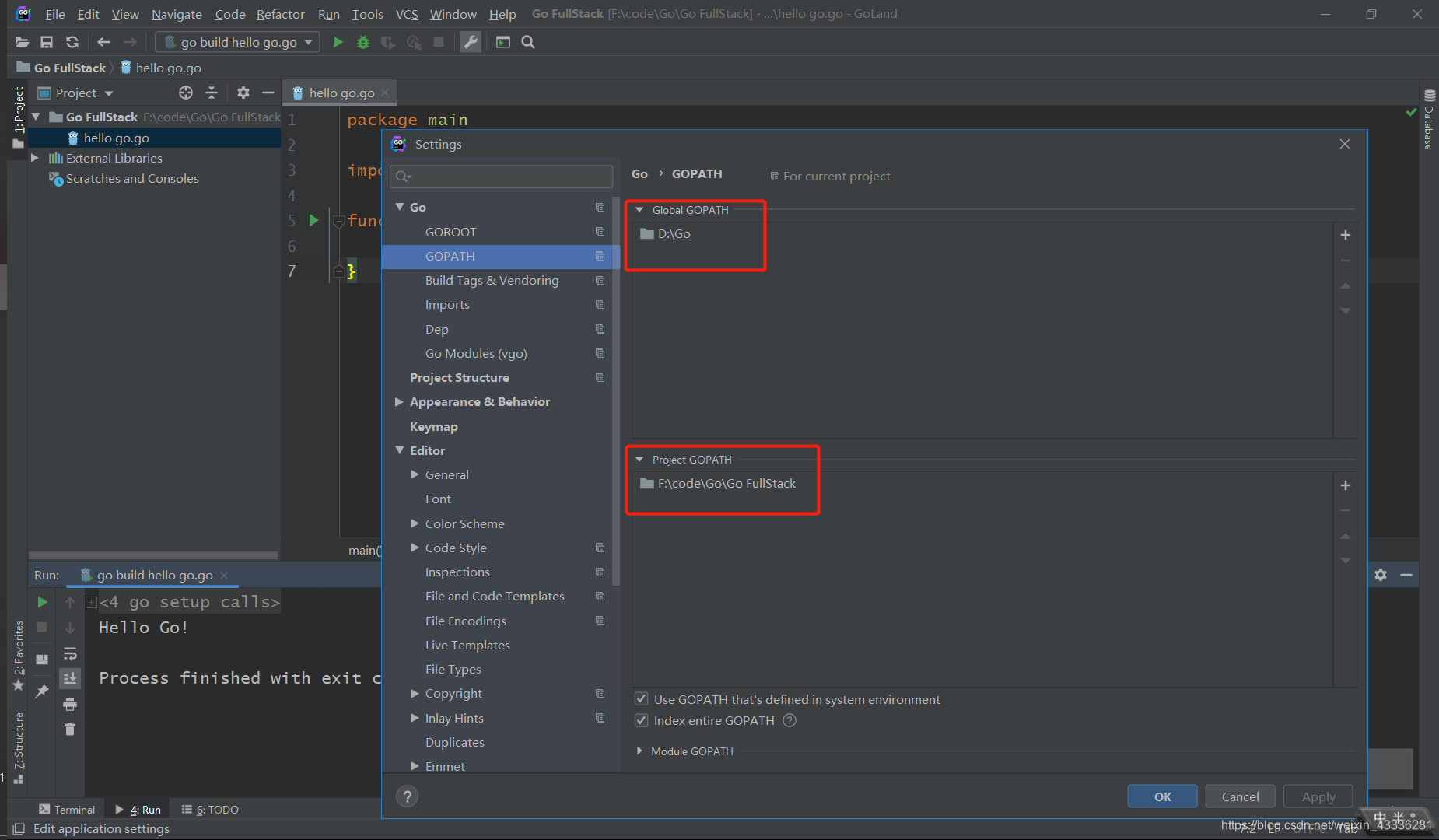Rerun program in Run panel
The image size is (1439, 840).
(x=42, y=602)
